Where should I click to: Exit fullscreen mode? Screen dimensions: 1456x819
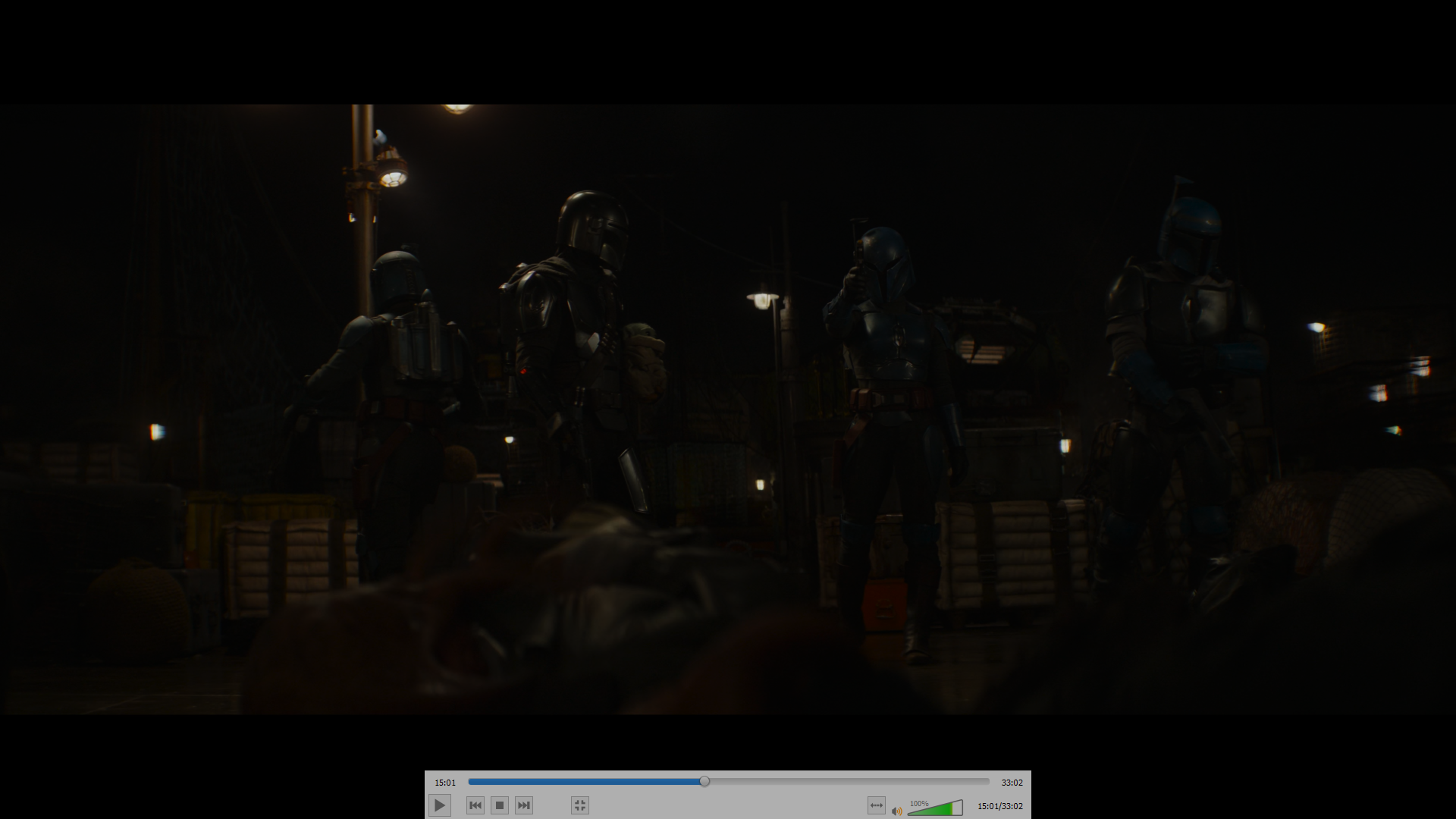coord(580,805)
